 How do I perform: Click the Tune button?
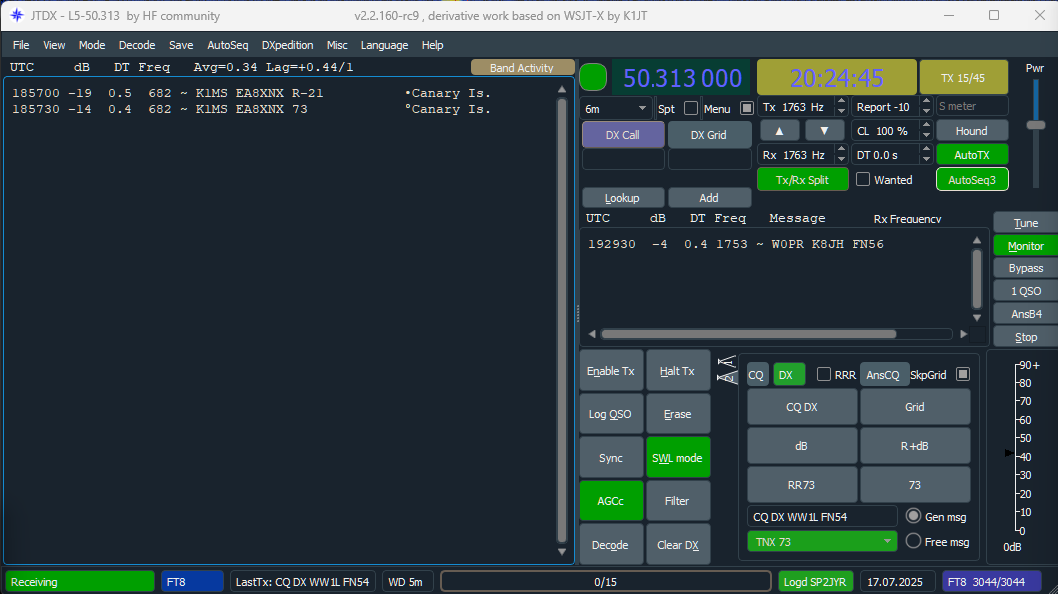1026,223
